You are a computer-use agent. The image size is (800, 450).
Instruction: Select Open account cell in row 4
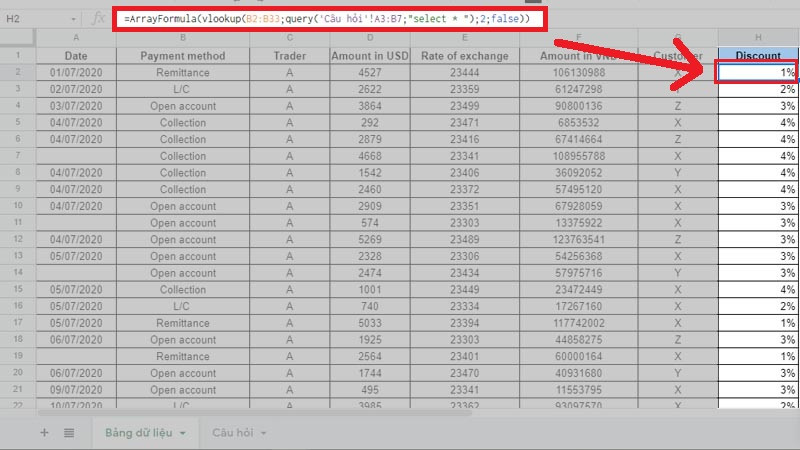[183, 106]
